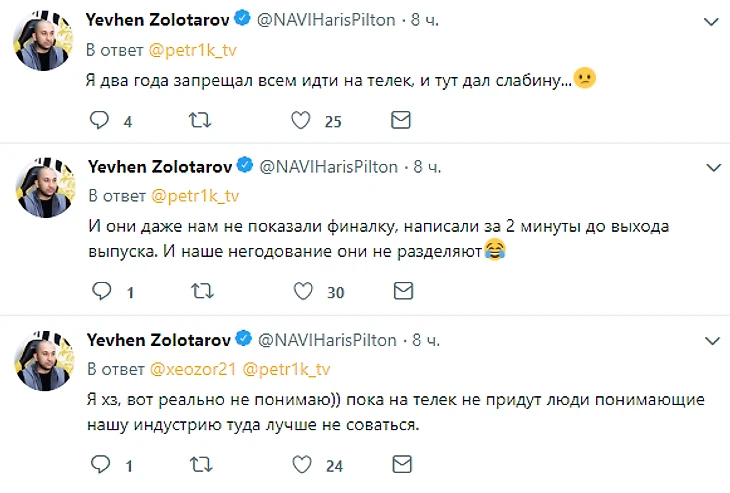730x493 pixels.
Task: Reply to the third tweet
Action: 100,464
